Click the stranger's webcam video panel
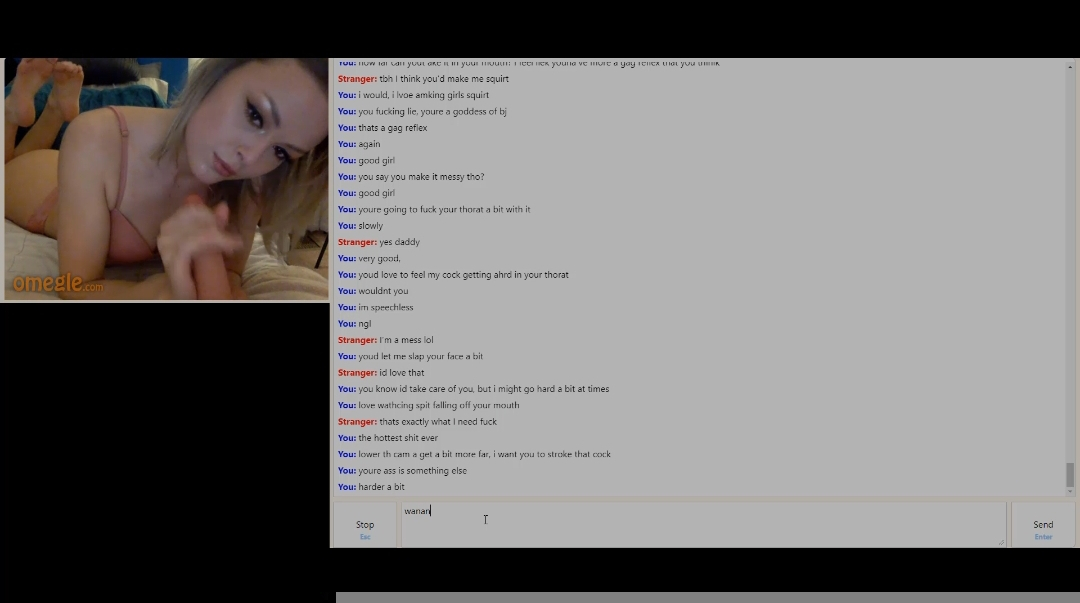The image size is (1080, 603). 166,179
